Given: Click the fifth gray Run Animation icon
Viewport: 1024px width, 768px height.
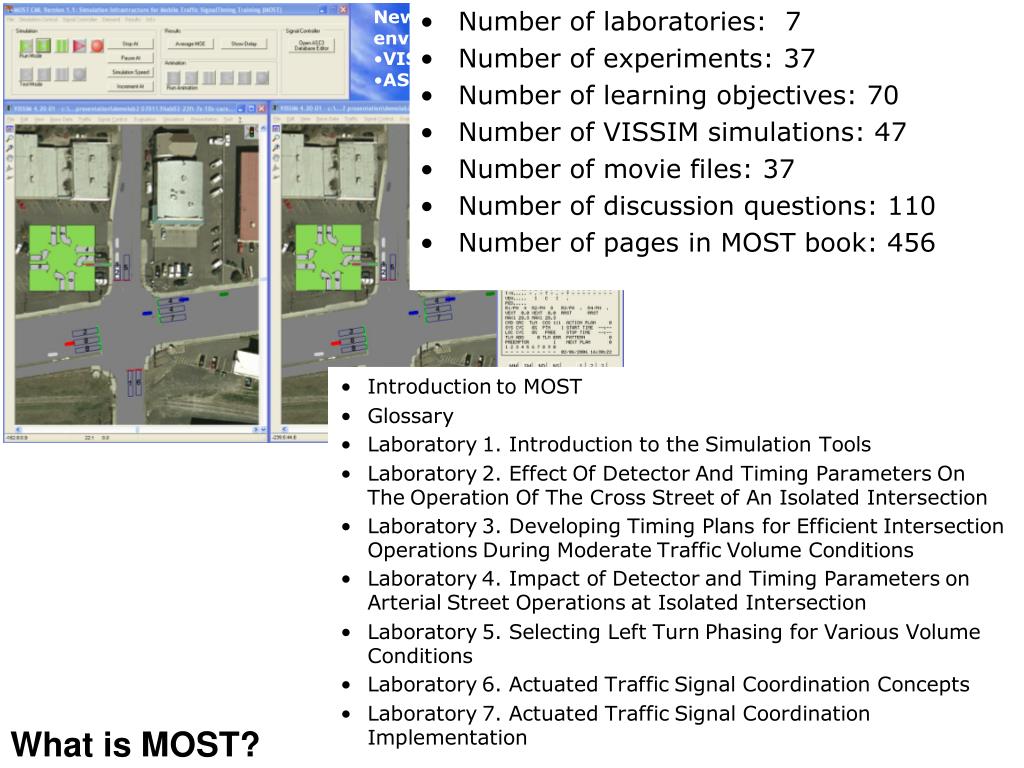Looking at the screenshot, I should coord(244,78).
